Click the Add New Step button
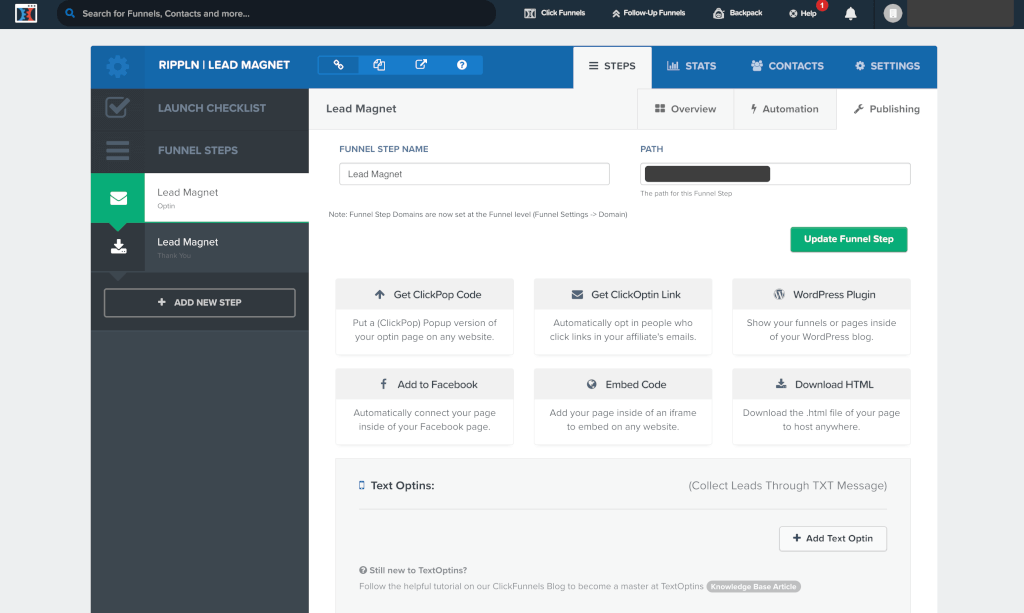Screen dimensions: 1024x613 click(199, 303)
